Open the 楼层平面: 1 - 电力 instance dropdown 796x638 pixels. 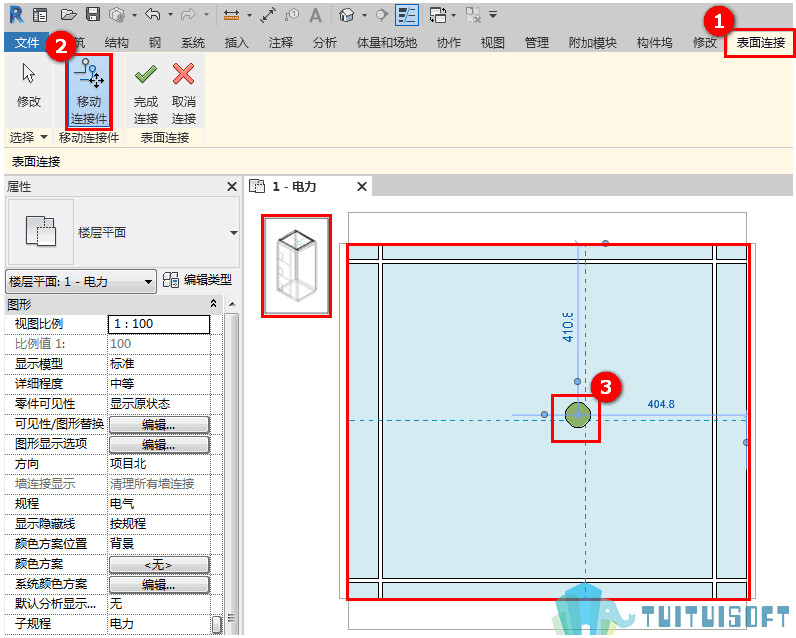pos(80,281)
